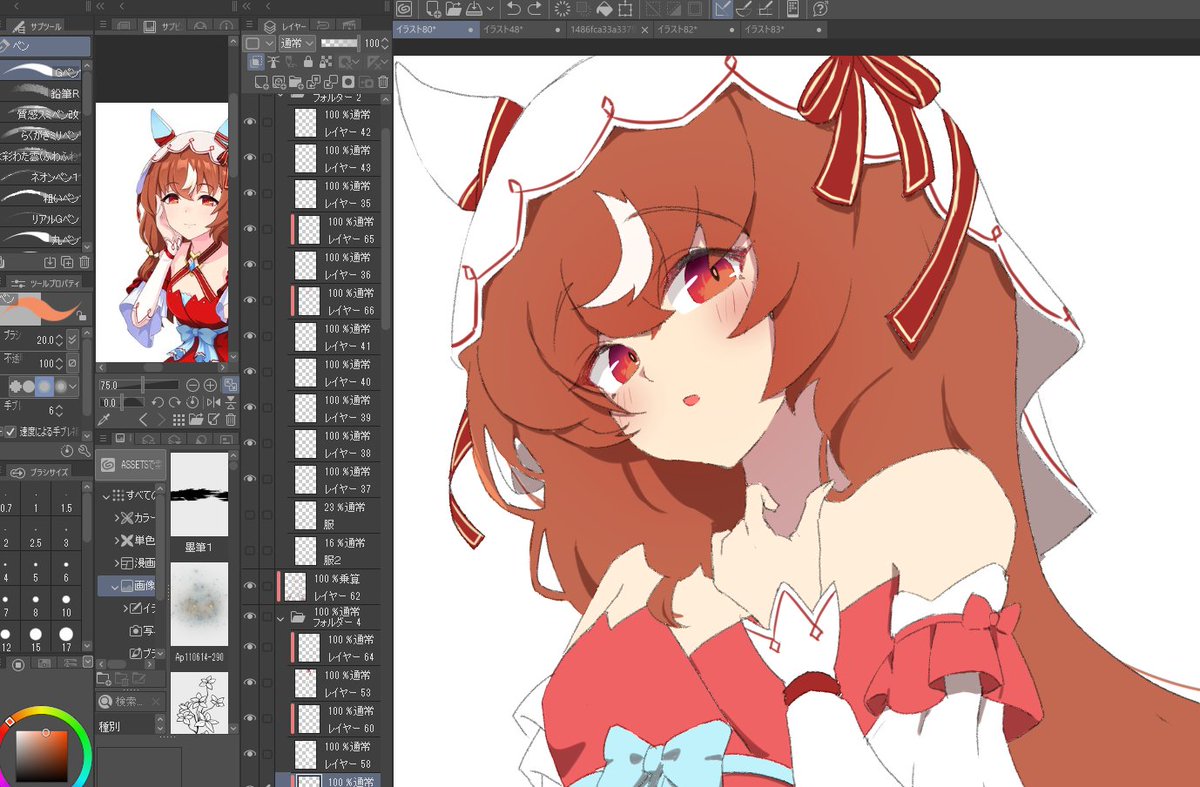
Task: Toggle visibility of レイヤー 41
Action: click(250, 336)
